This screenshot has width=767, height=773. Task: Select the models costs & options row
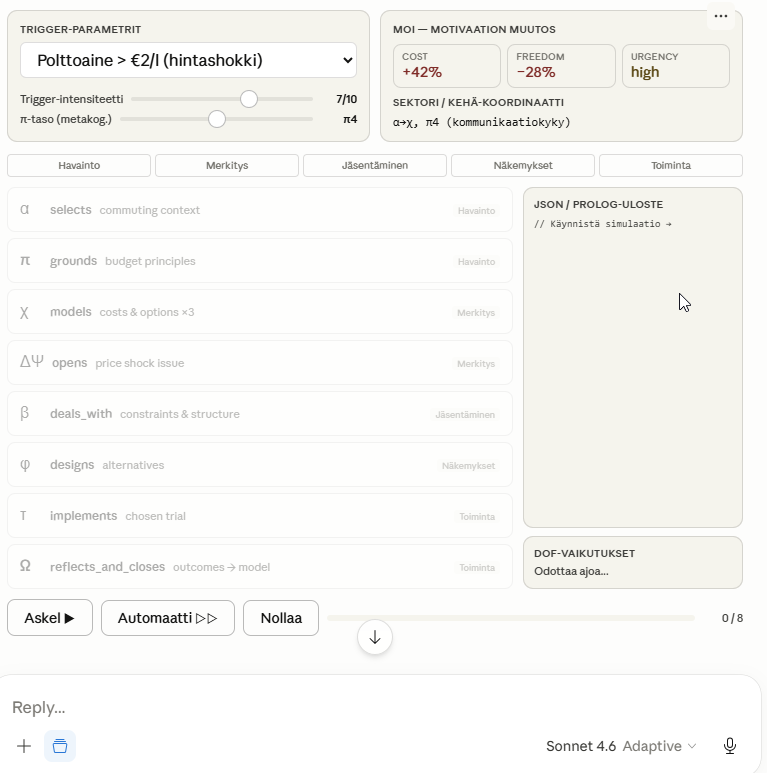[x=260, y=312]
